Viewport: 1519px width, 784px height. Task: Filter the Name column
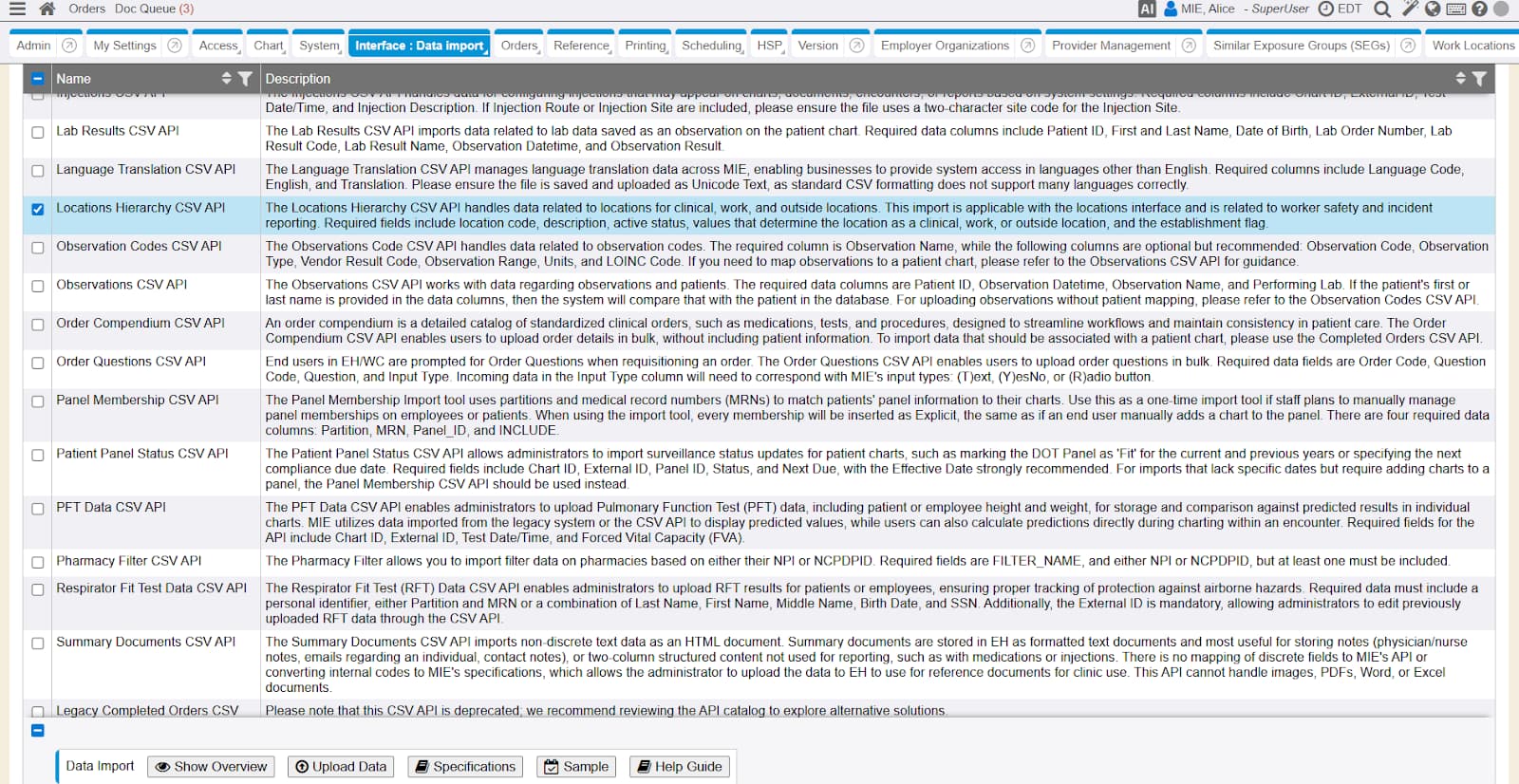click(x=245, y=79)
